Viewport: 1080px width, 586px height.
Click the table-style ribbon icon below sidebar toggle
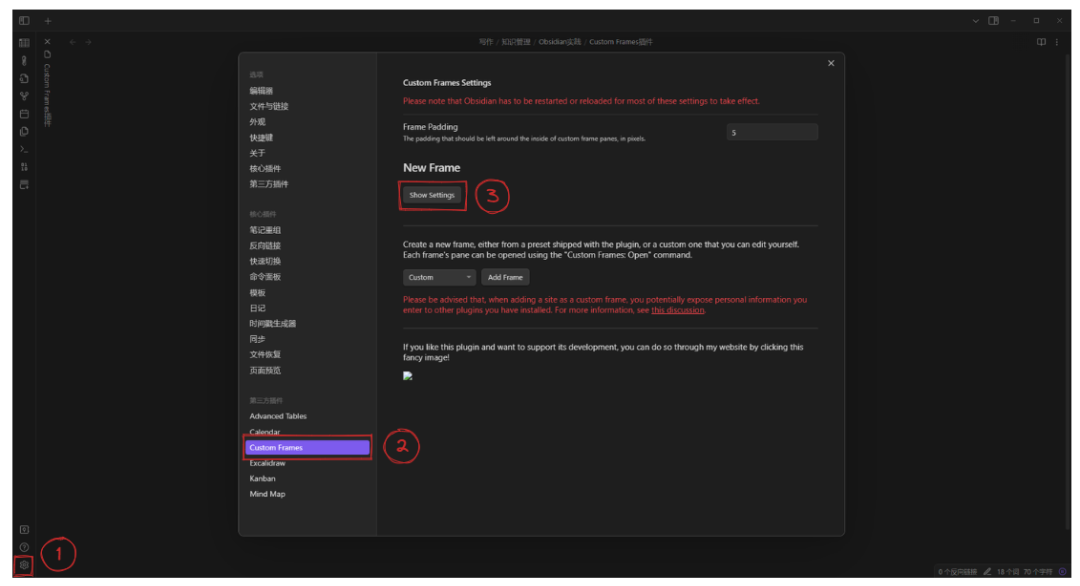pos(24,43)
